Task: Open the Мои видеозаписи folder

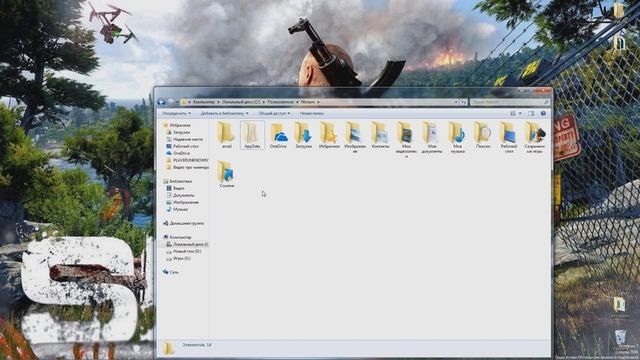Action: coord(406,139)
